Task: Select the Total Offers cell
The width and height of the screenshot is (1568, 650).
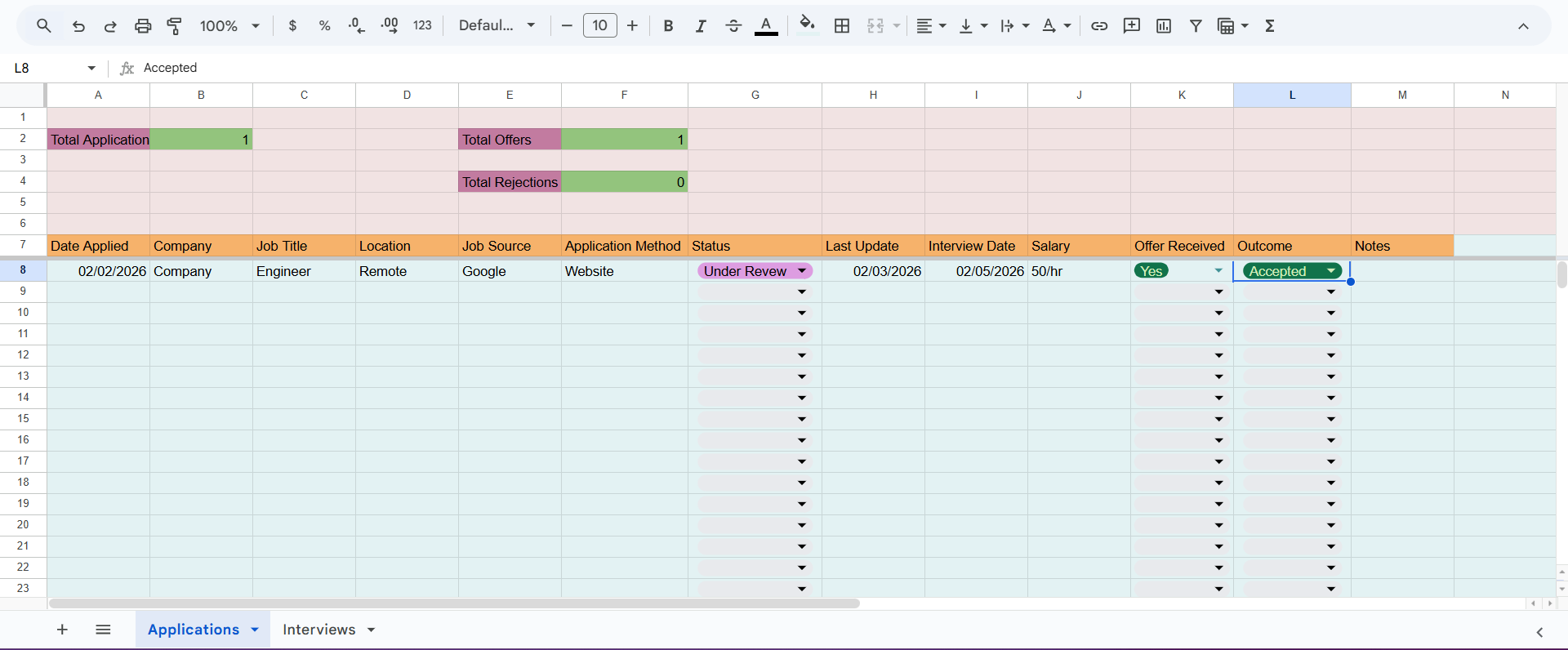Action: click(x=510, y=140)
